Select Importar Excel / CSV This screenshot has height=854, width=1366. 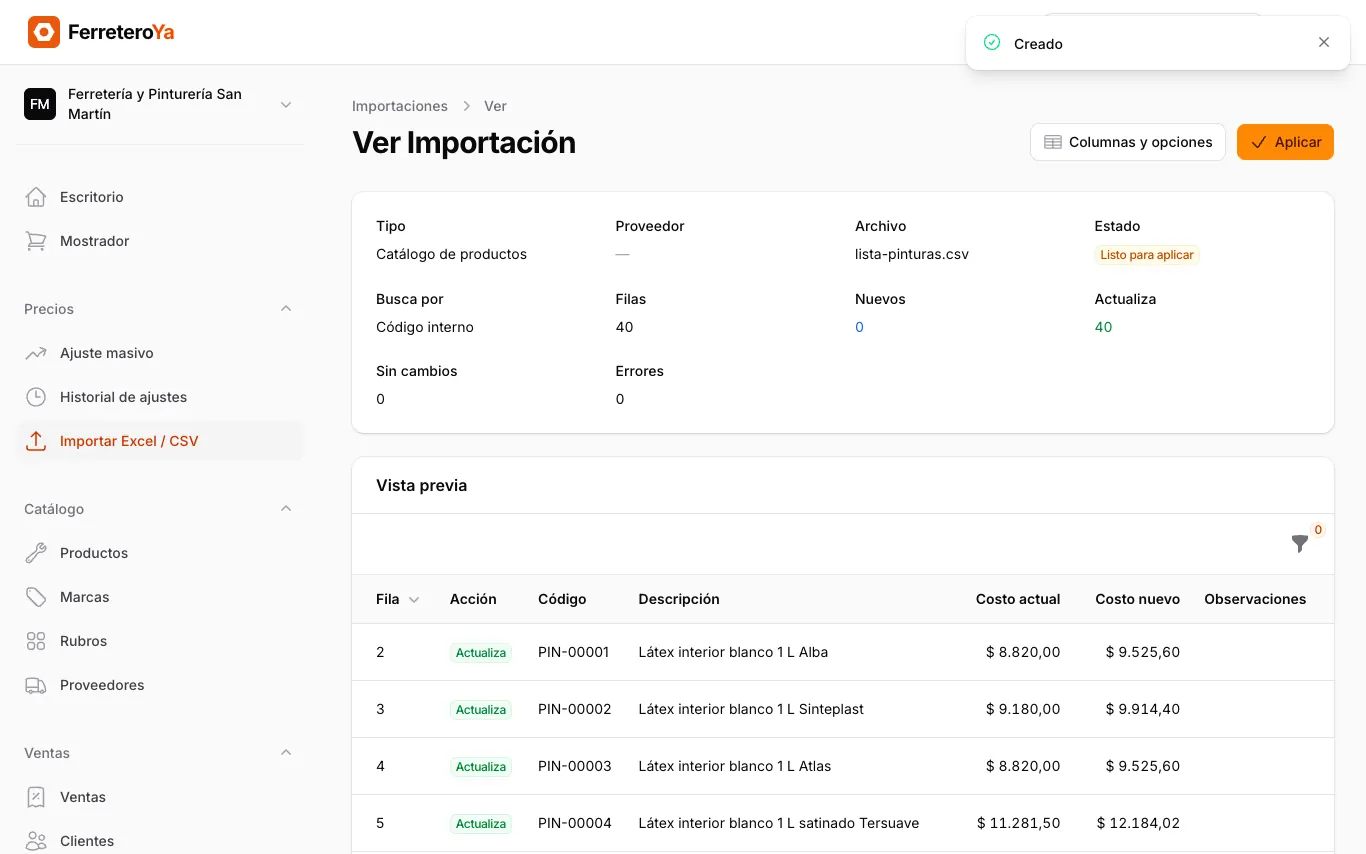point(160,441)
